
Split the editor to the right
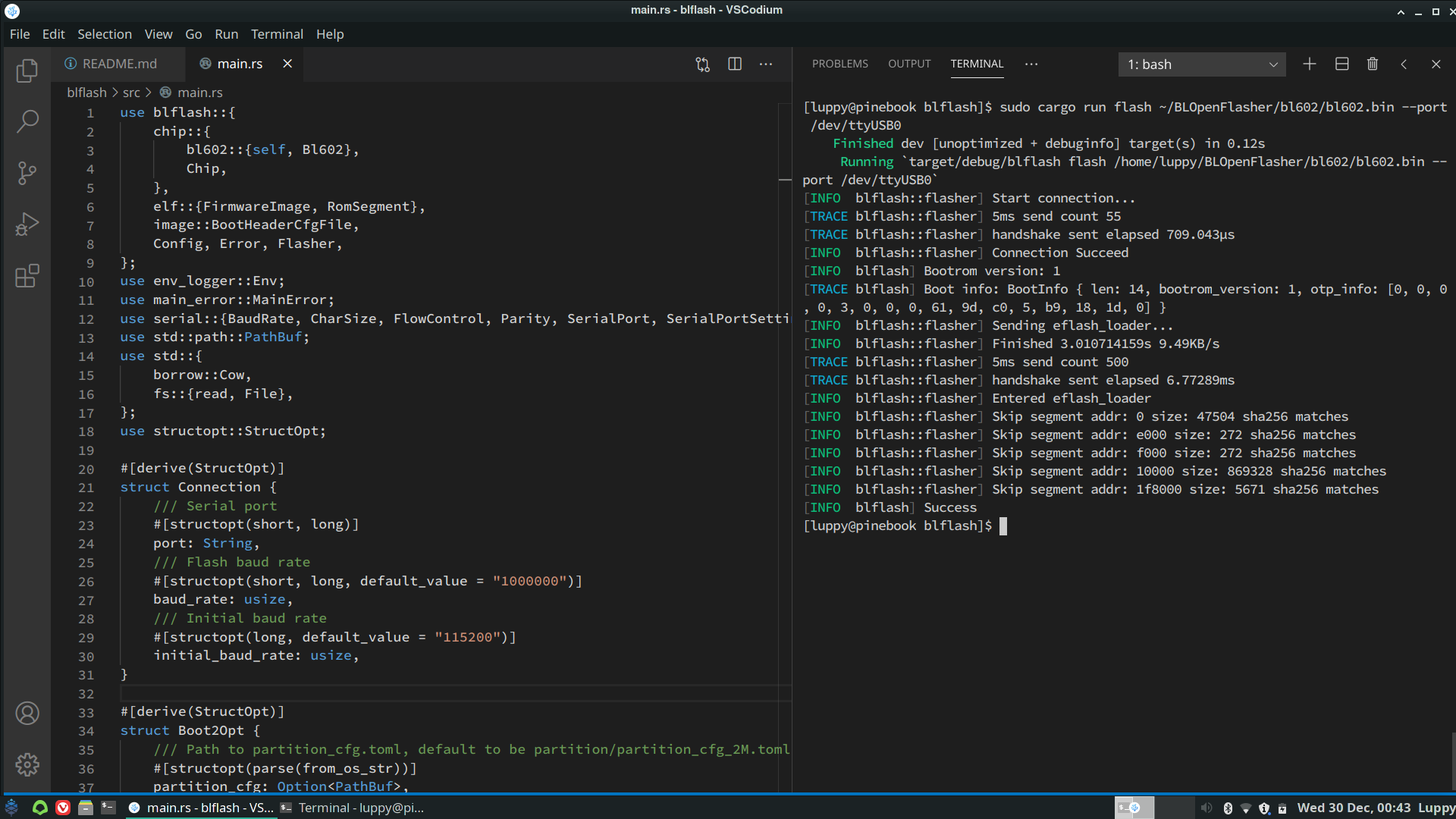click(x=734, y=64)
